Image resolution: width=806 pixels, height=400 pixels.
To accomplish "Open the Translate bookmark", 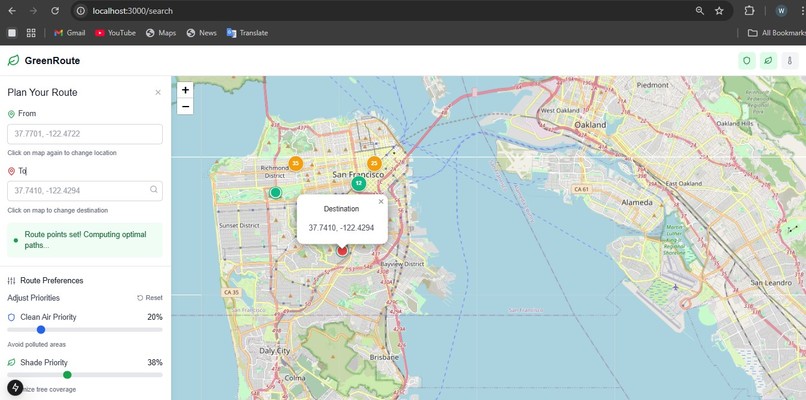I will (247, 33).
